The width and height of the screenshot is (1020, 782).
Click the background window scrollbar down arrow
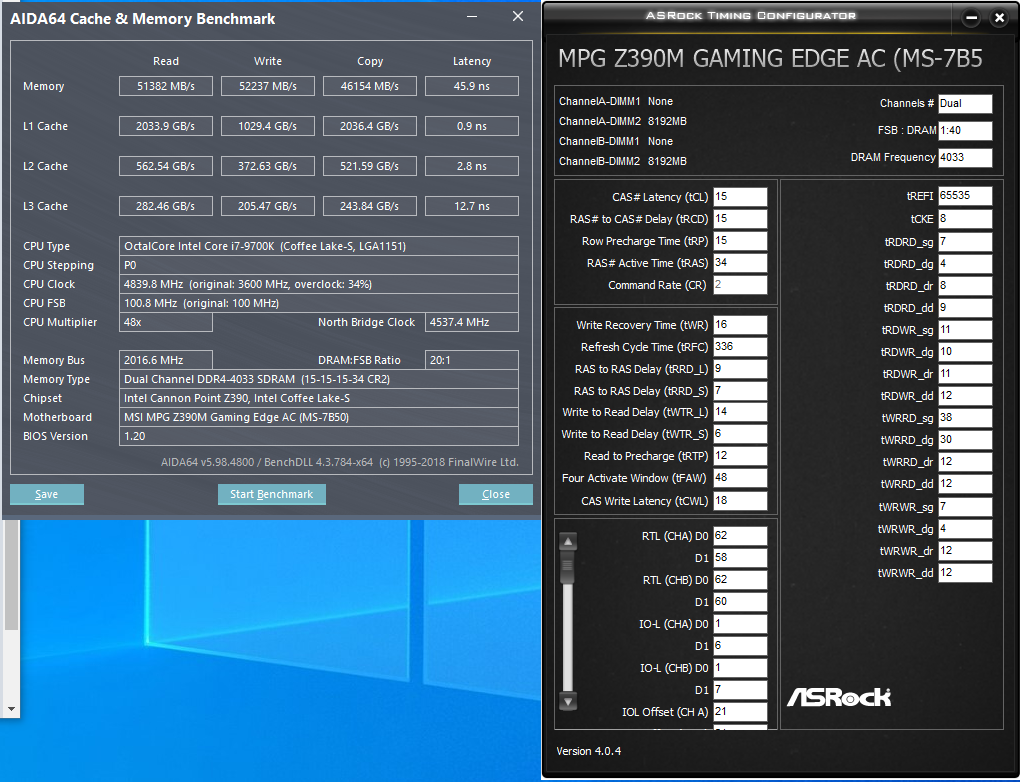(x=11, y=709)
